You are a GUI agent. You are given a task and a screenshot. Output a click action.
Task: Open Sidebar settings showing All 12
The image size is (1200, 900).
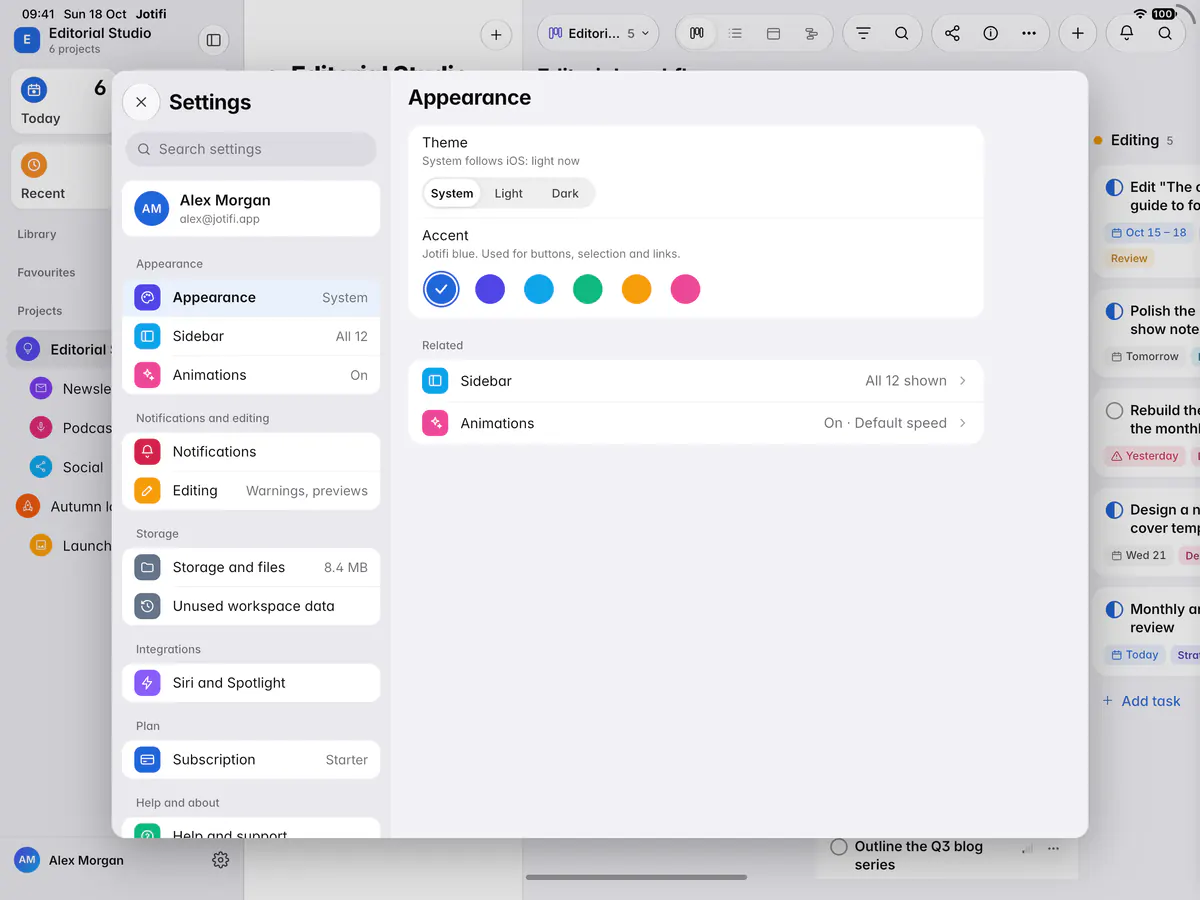tap(251, 336)
